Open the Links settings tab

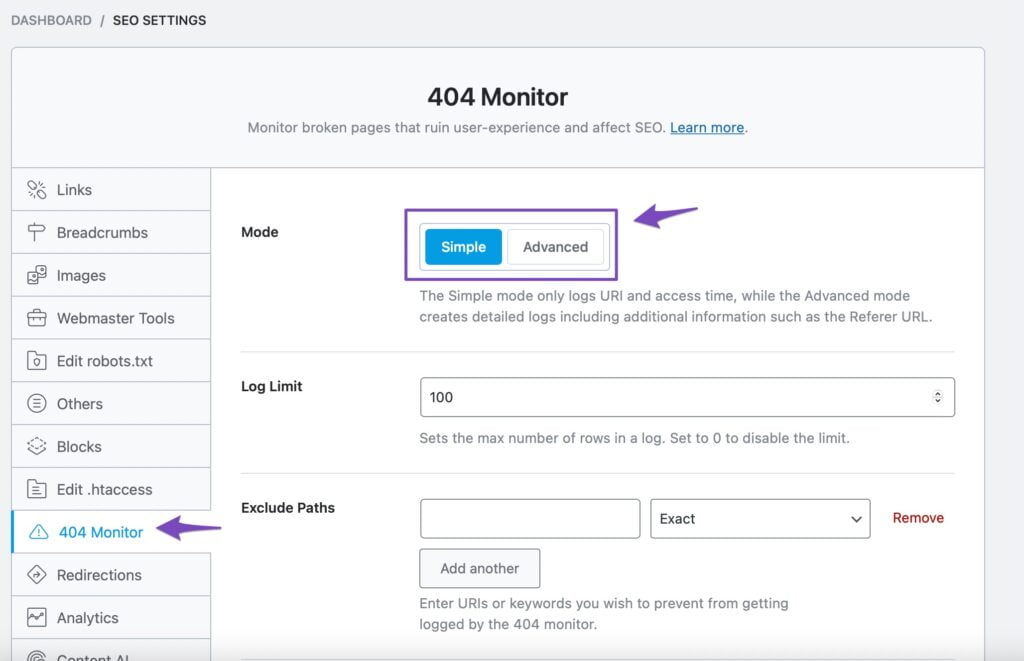[111, 189]
